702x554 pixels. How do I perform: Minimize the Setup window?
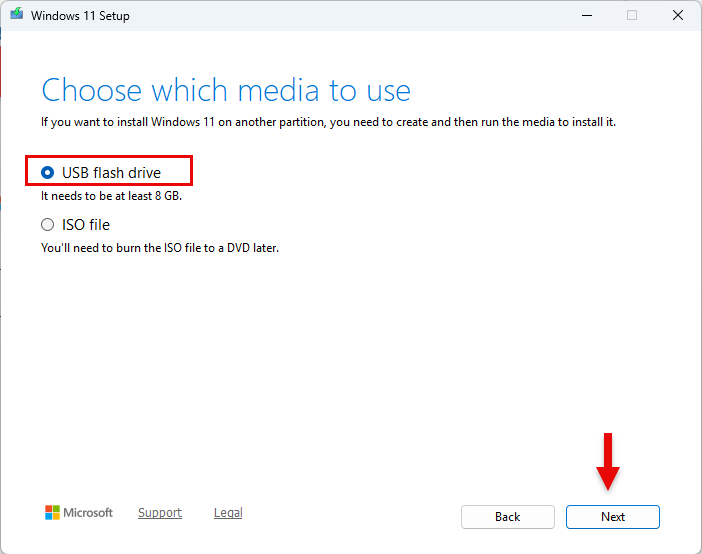point(587,15)
